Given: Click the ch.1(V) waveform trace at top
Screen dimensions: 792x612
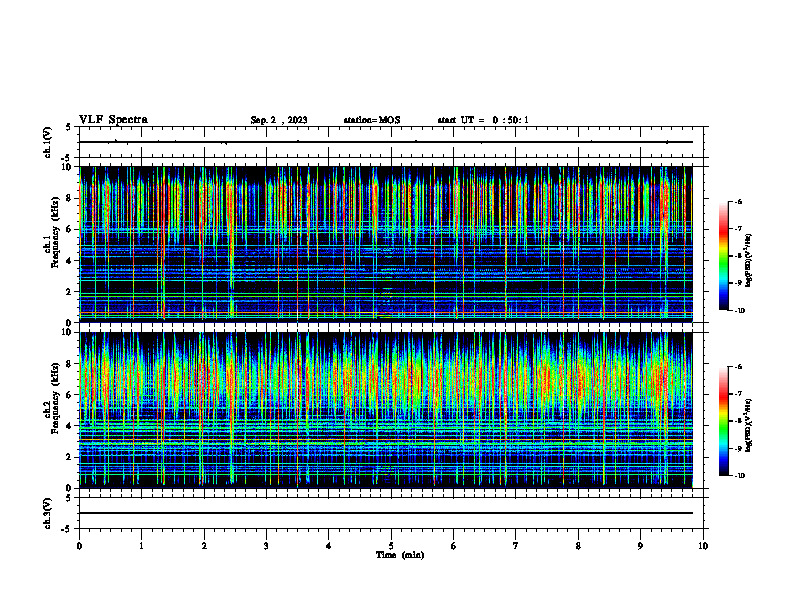Looking at the screenshot, I should tap(386, 142).
